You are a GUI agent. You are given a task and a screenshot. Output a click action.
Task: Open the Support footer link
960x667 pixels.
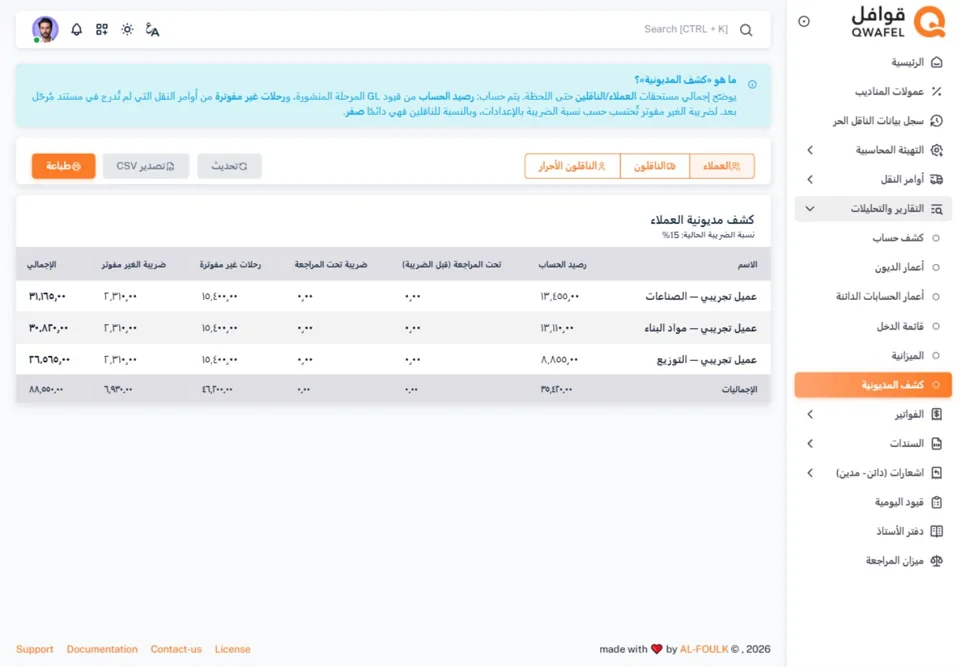(x=35, y=649)
